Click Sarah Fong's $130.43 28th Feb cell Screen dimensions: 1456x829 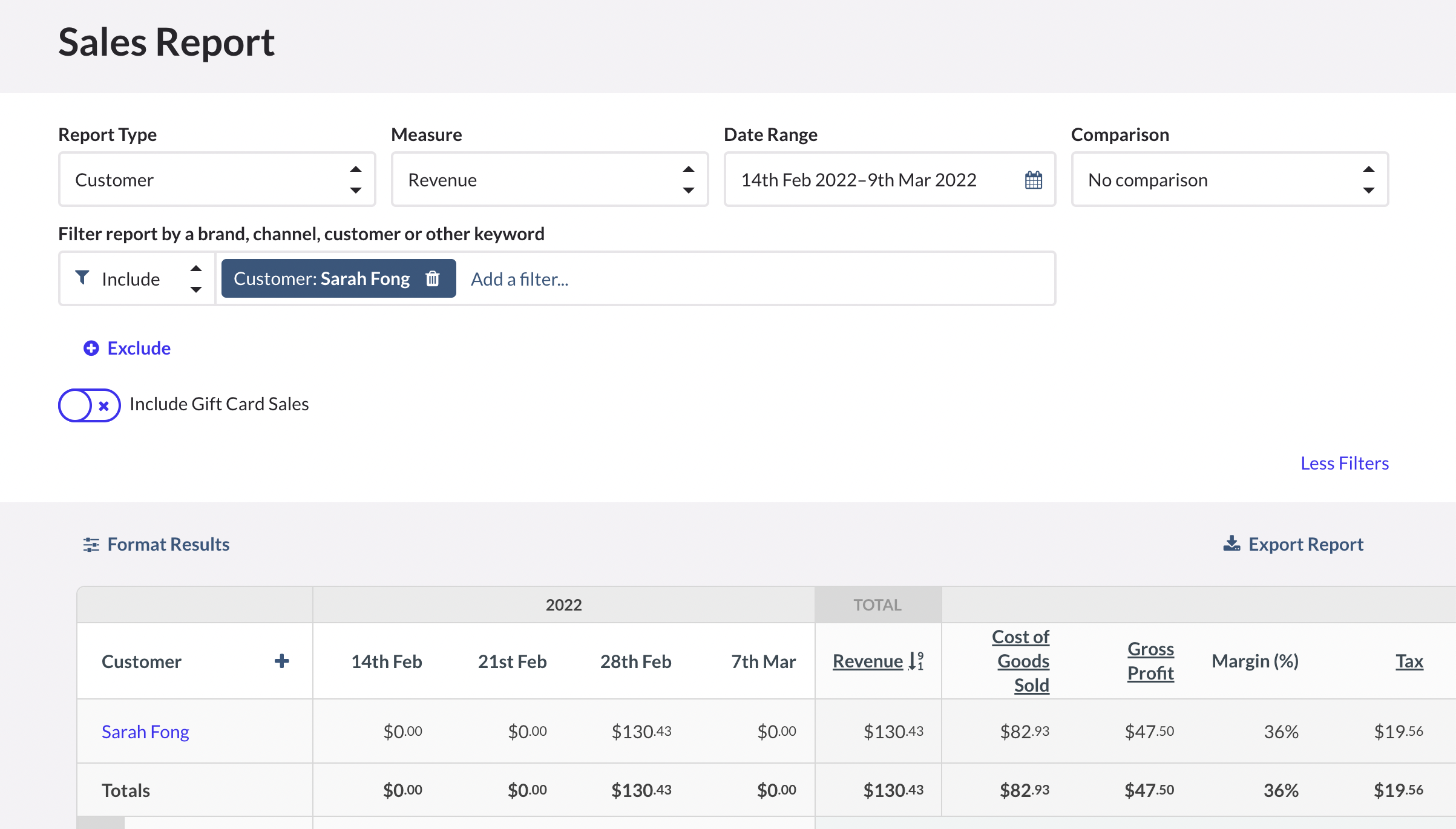641,732
